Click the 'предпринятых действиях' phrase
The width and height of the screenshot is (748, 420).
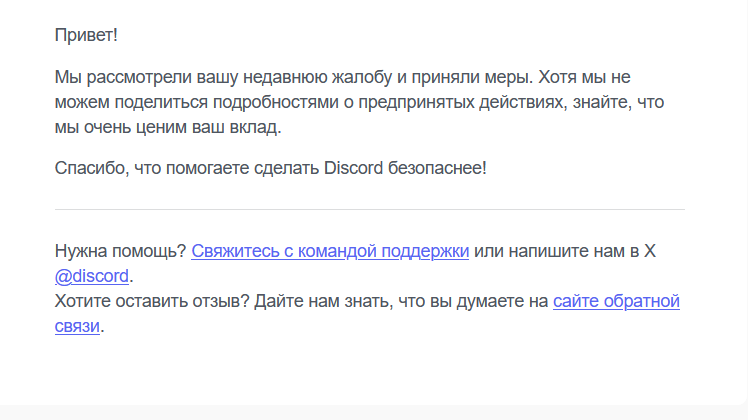[x=461, y=102]
